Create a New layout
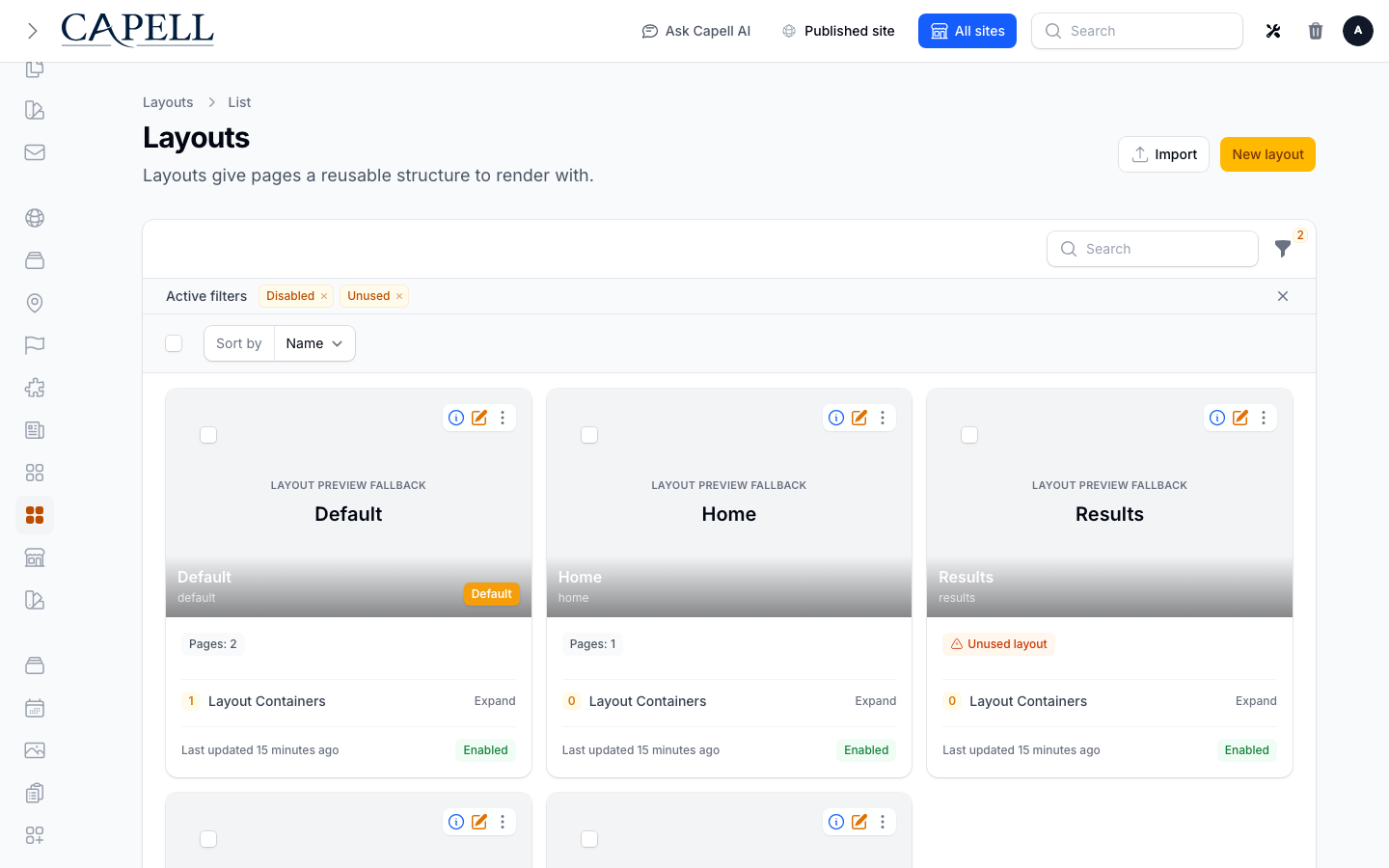Image resolution: width=1389 pixels, height=868 pixels. pyautogui.click(x=1267, y=154)
